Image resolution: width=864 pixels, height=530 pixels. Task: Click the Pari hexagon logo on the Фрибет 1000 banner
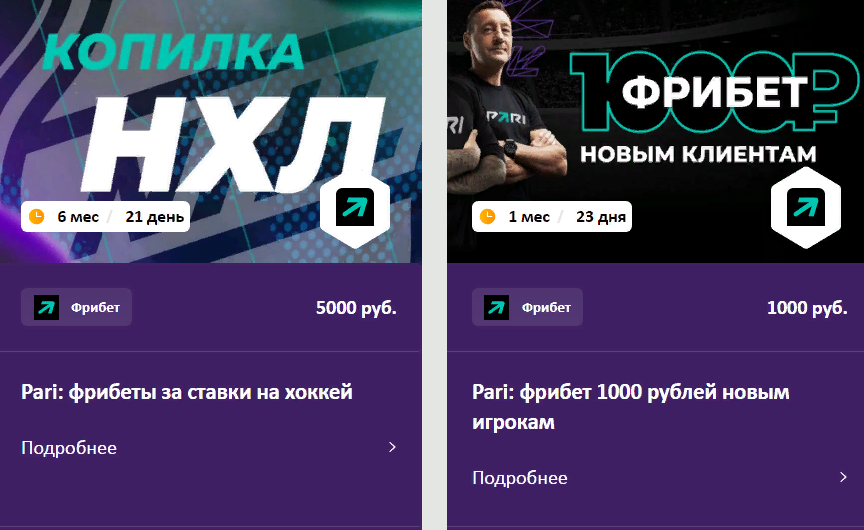click(x=806, y=208)
